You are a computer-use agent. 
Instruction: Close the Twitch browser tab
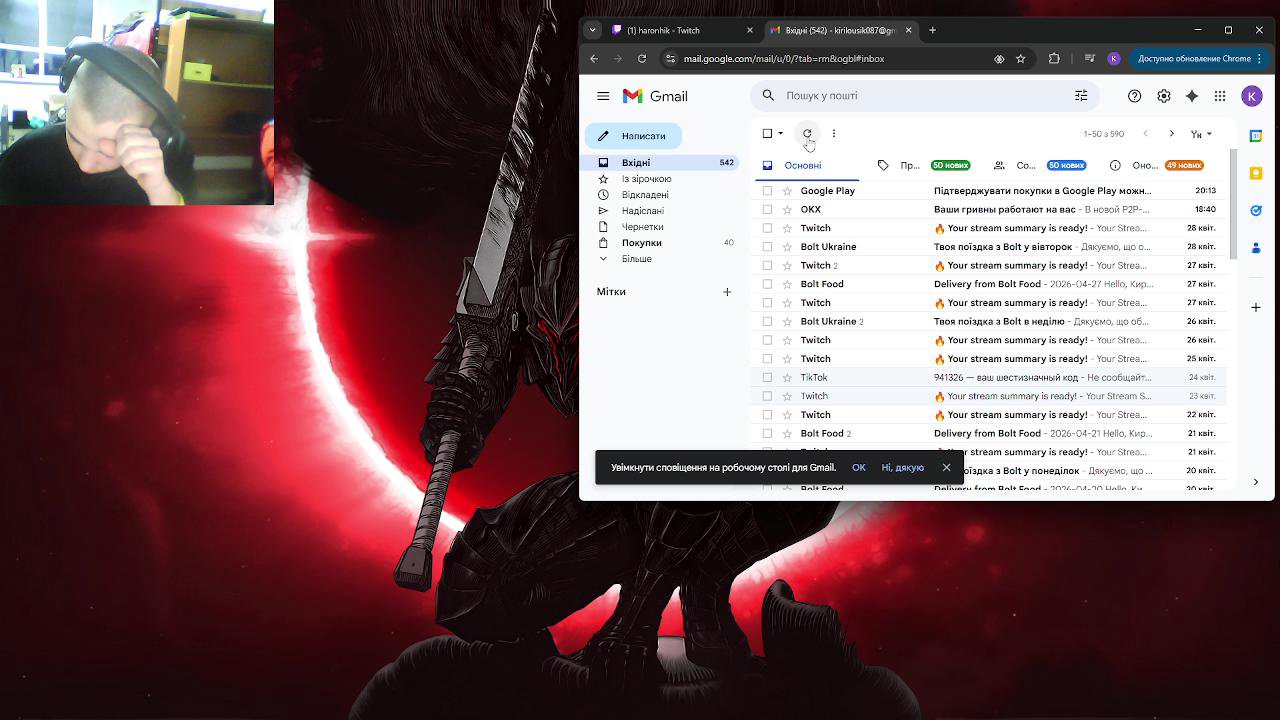coord(750,30)
